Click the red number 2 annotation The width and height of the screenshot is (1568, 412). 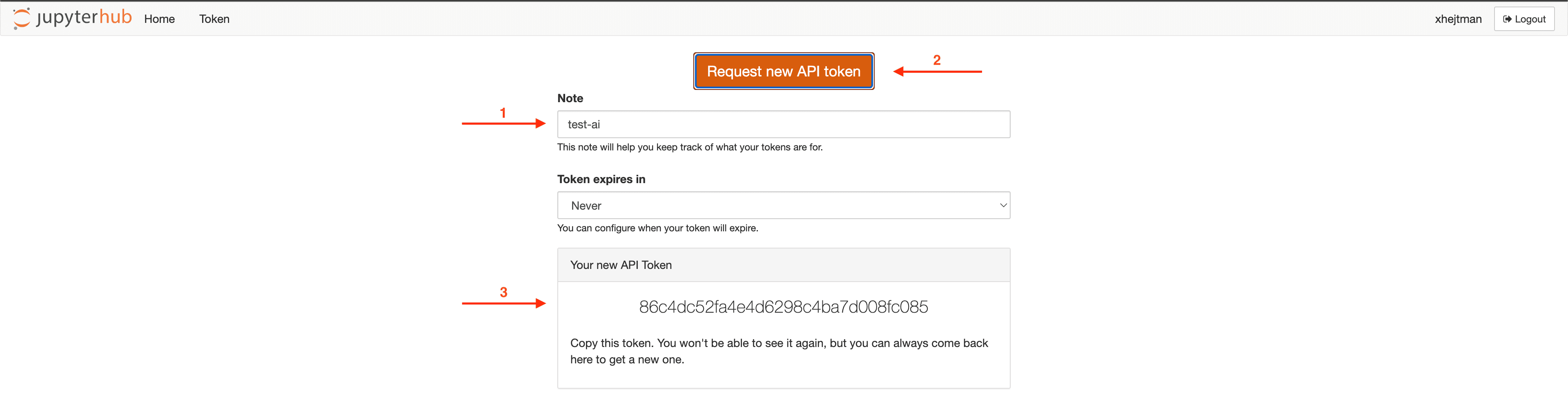coord(937,60)
